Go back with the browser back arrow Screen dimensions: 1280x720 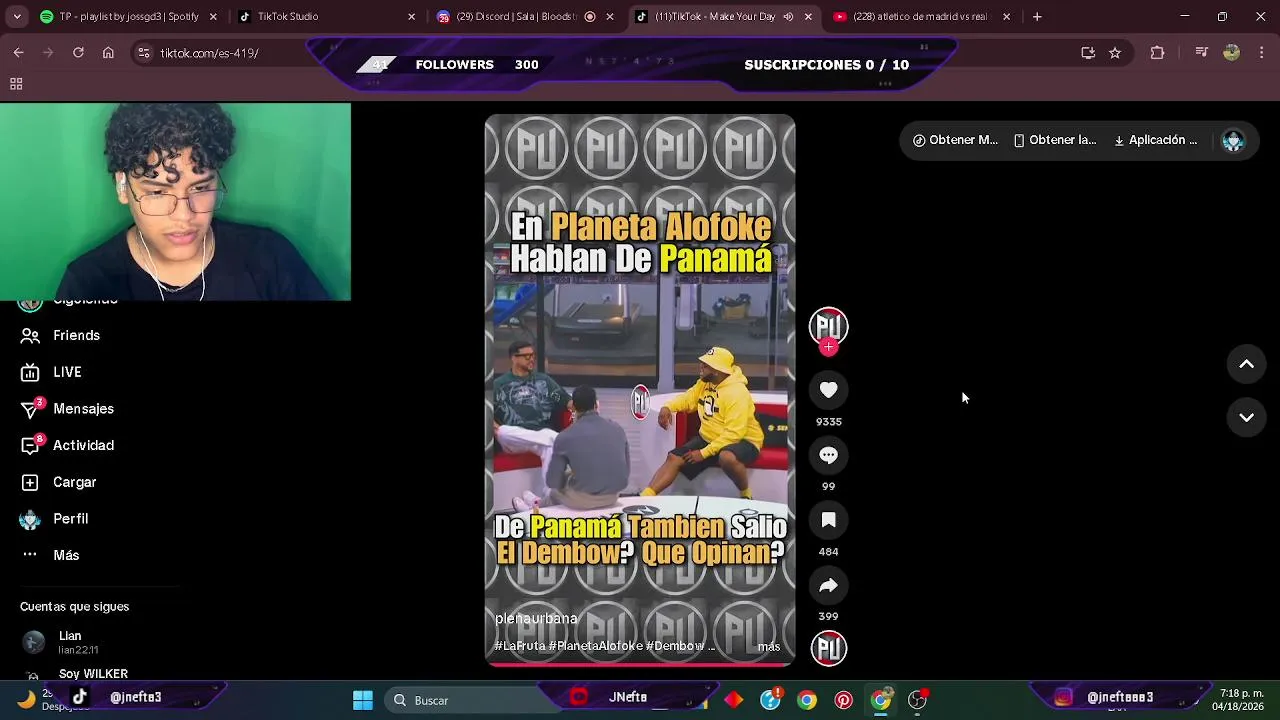pyautogui.click(x=18, y=53)
